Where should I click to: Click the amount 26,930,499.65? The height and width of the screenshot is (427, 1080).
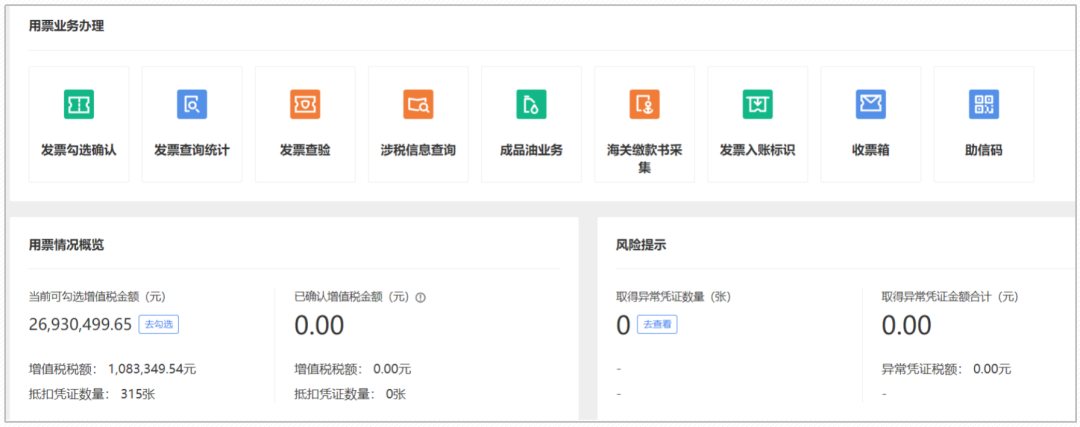81,325
